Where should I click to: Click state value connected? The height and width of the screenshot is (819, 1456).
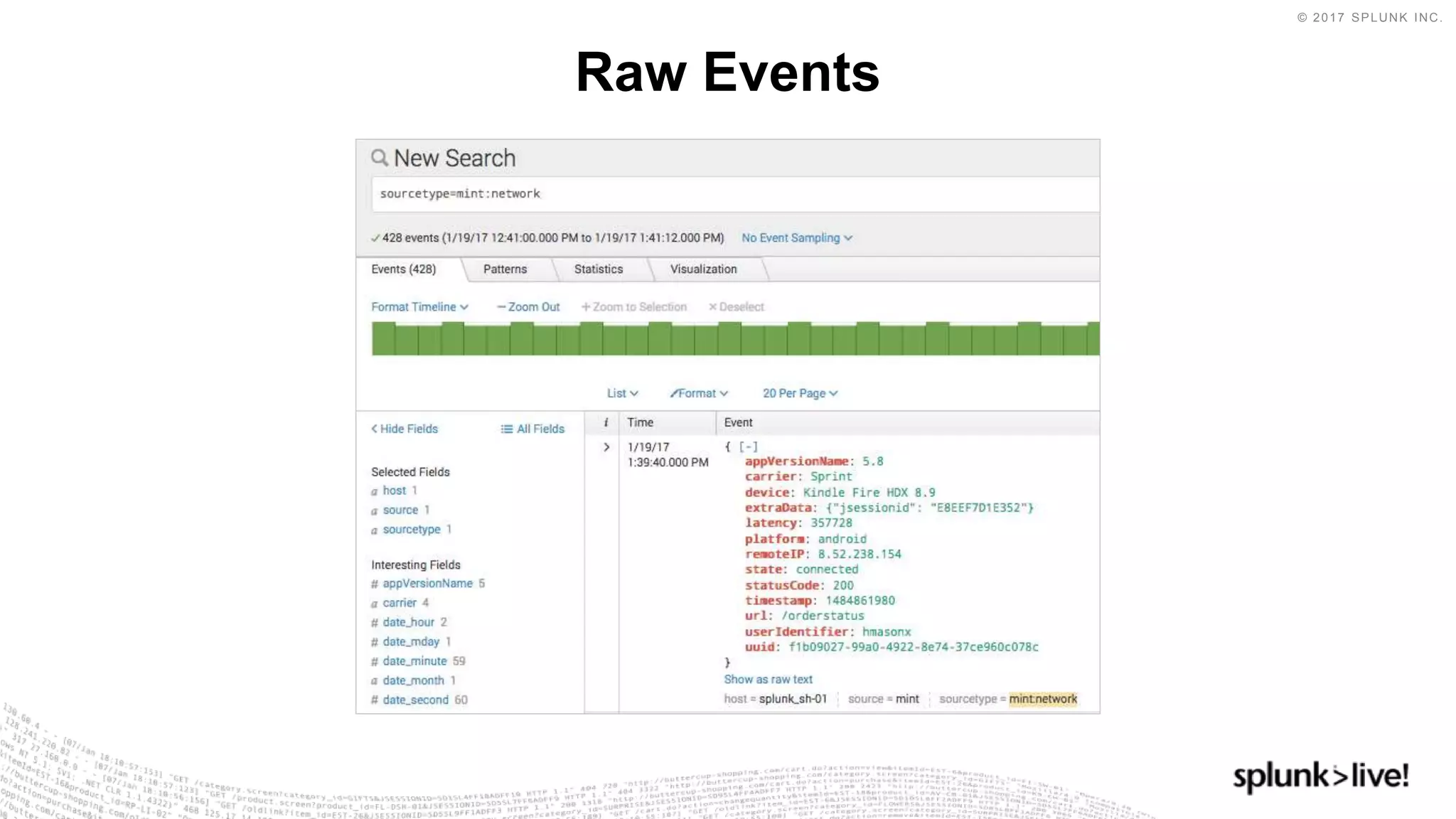827,569
